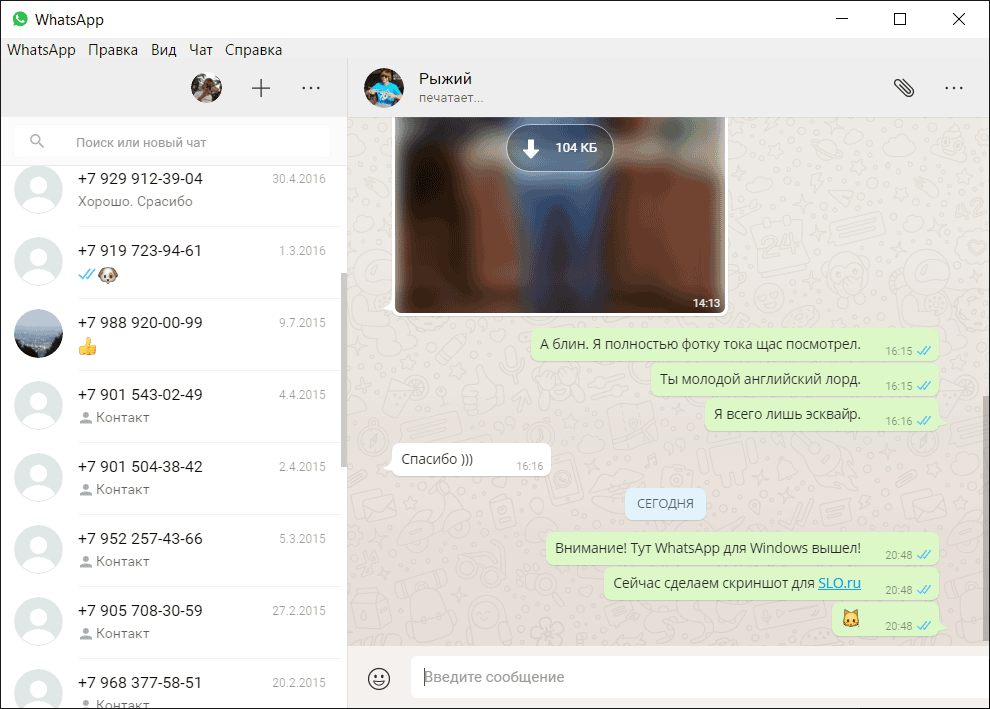990x709 pixels.
Task: Open the Справка menu
Action: click(253, 50)
